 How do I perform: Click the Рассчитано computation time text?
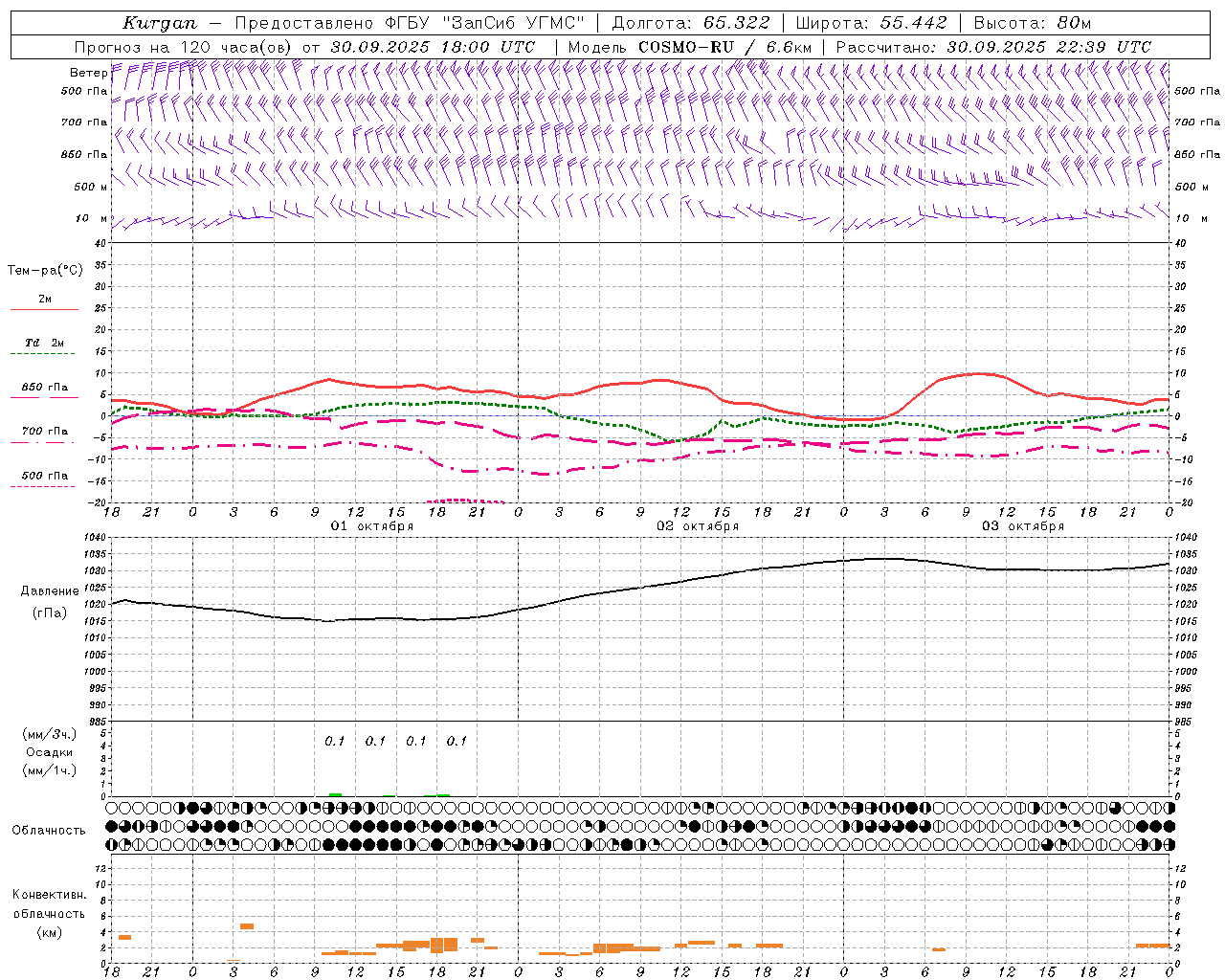tap(993, 47)
